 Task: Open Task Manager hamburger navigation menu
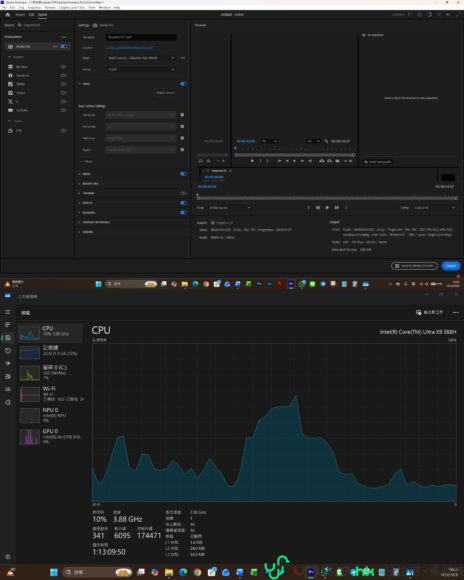pos(7,312)
